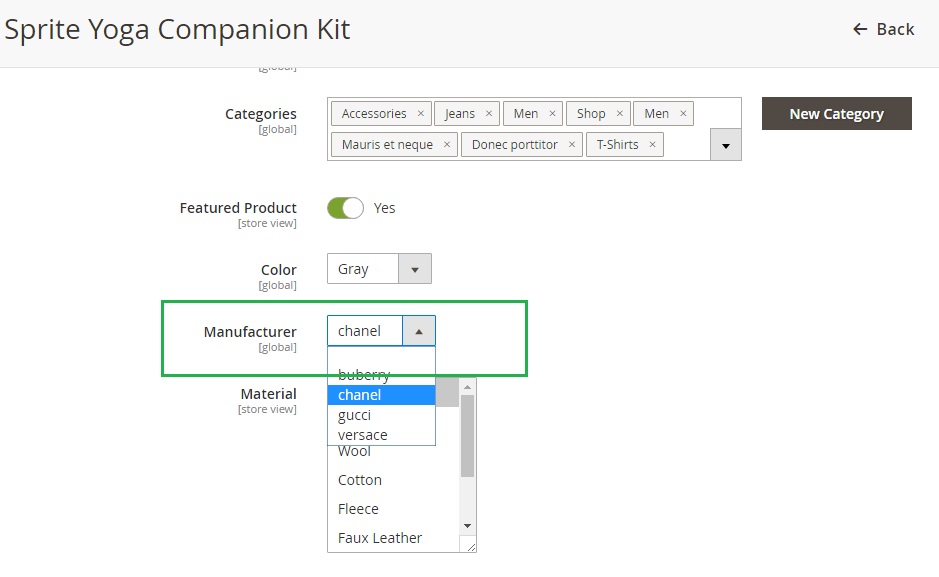
Task: Collapse the Manufacturer dropdown
Action: point(418,331)
